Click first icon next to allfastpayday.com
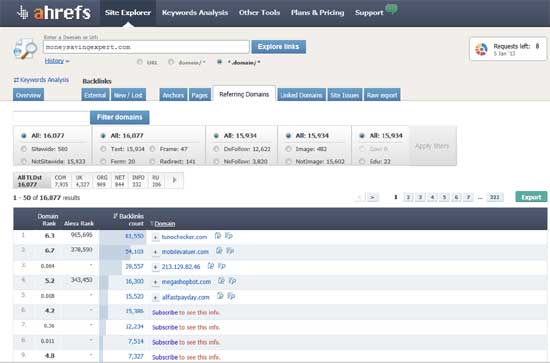Viewport: 550px width, 363px height. click(x=220, y=296)
